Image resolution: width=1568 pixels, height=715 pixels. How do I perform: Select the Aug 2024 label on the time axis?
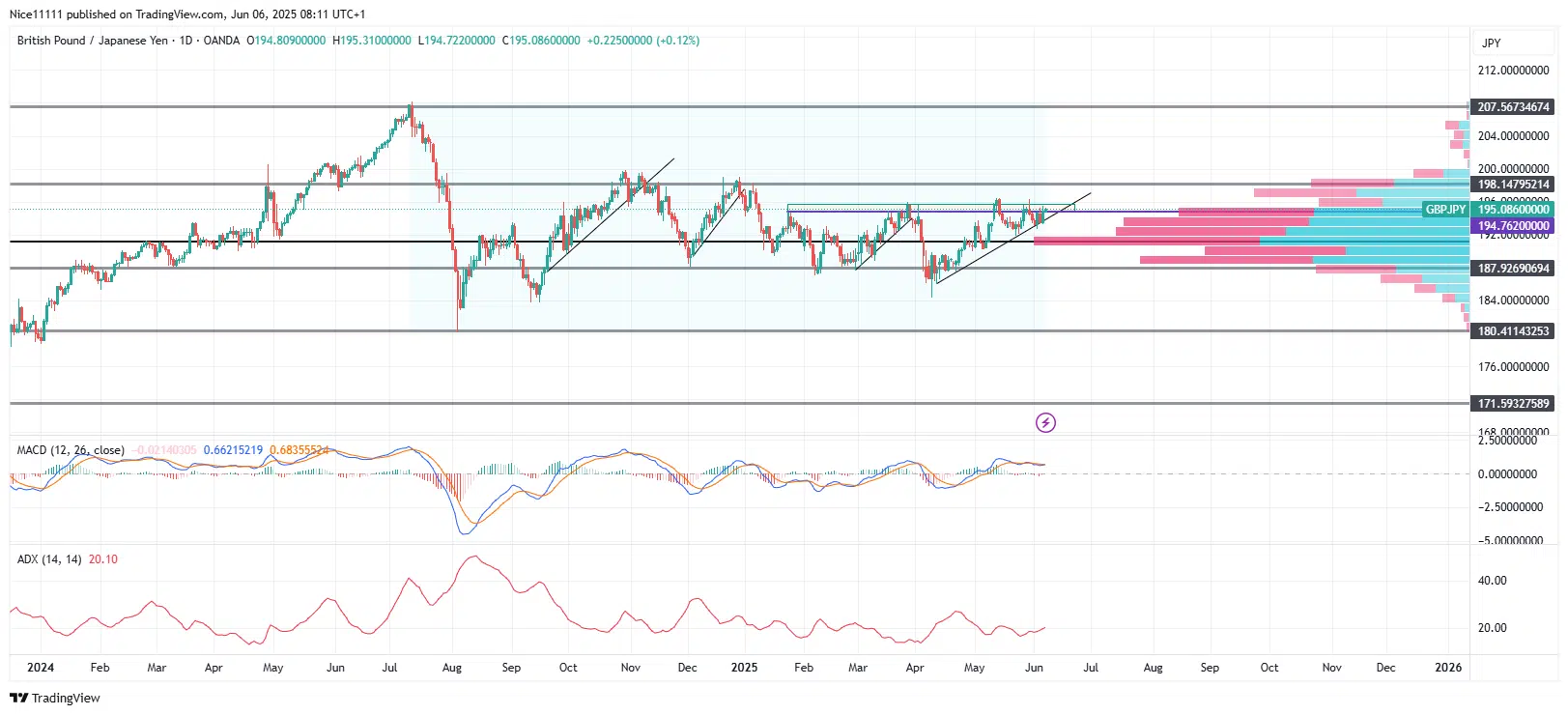point(451,668)
